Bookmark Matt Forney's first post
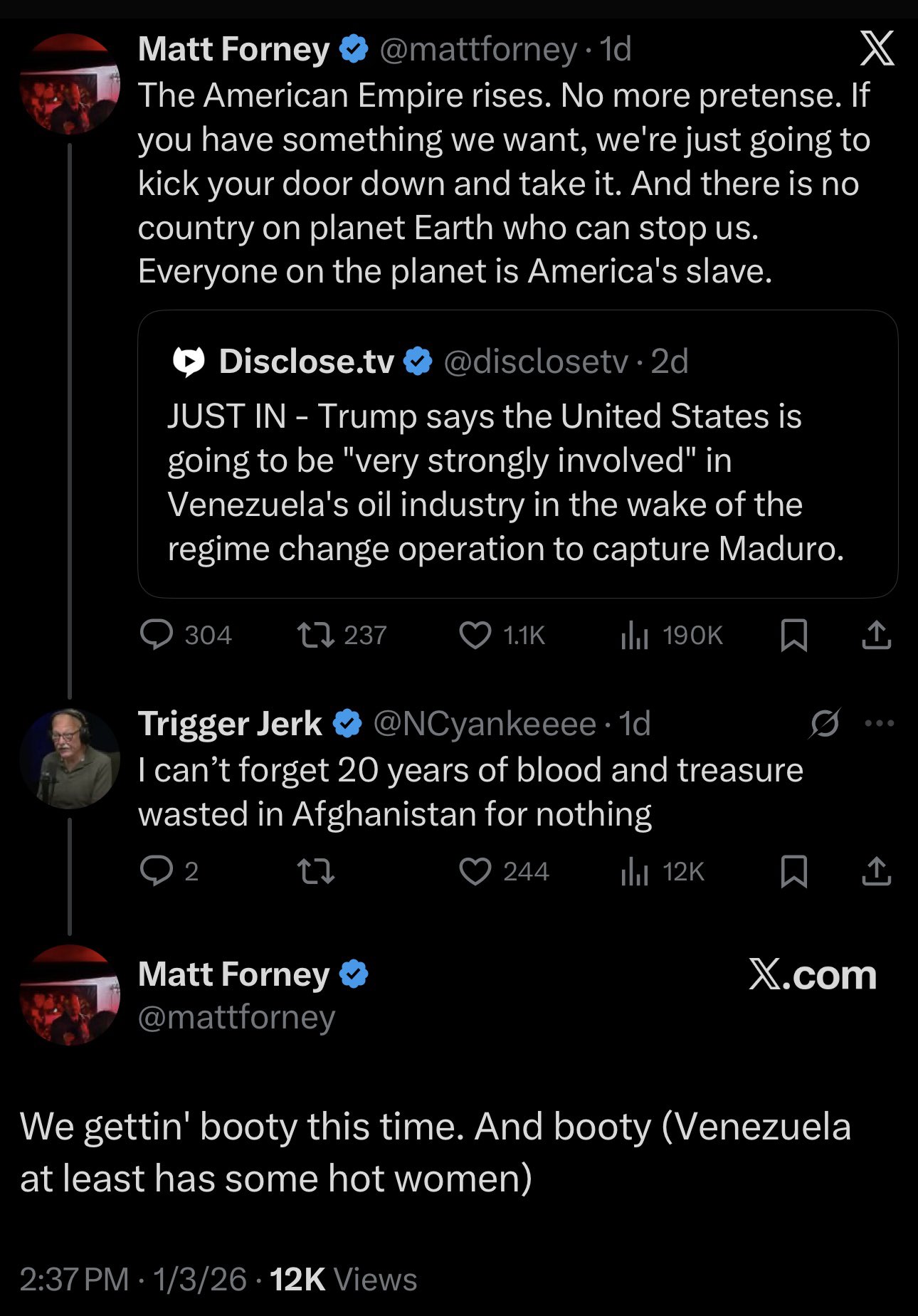Image resolution: width=918 pixels, height=1316 pixels. tap(793, 635)
